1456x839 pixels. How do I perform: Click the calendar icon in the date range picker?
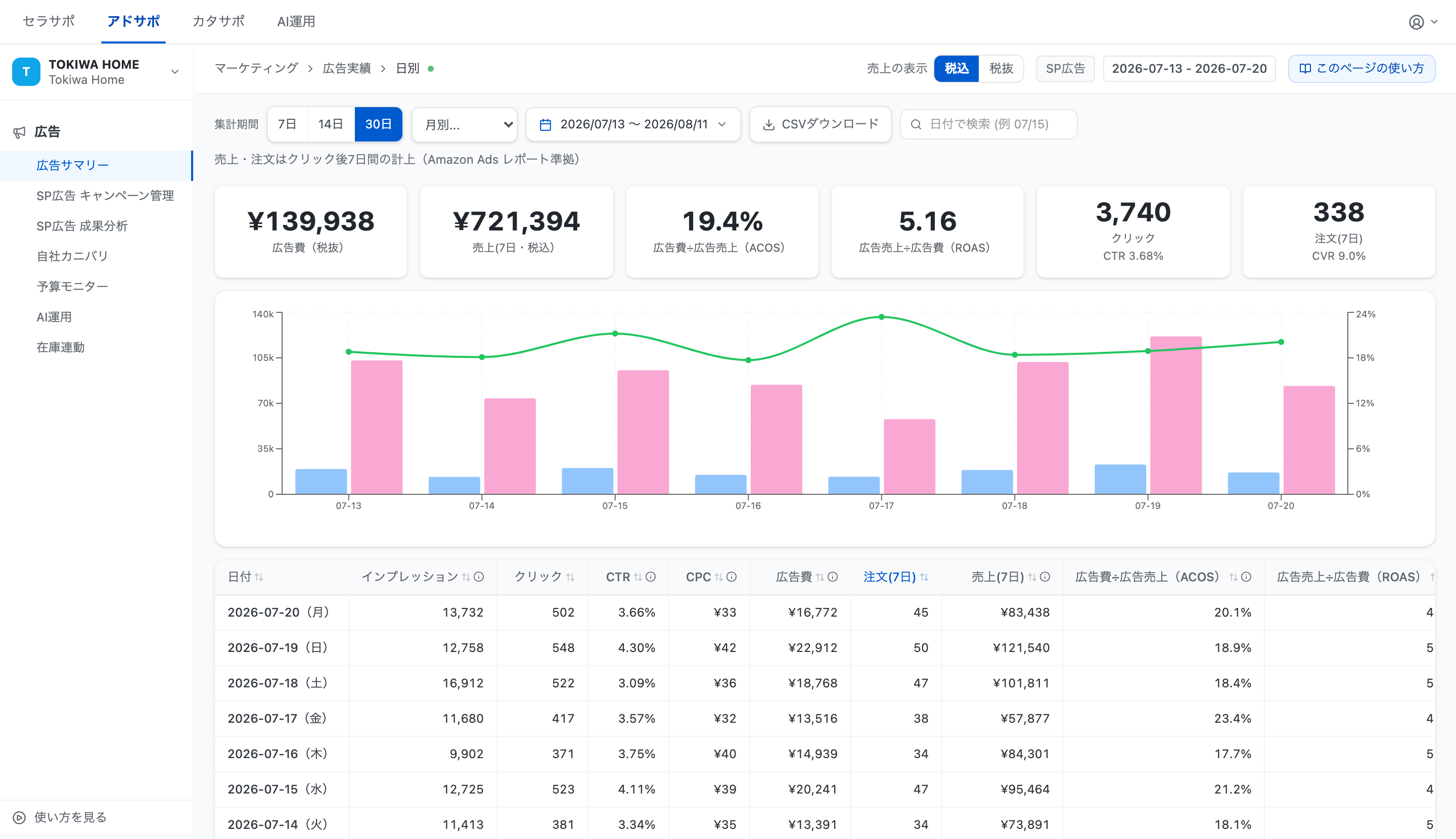(545, 124)
